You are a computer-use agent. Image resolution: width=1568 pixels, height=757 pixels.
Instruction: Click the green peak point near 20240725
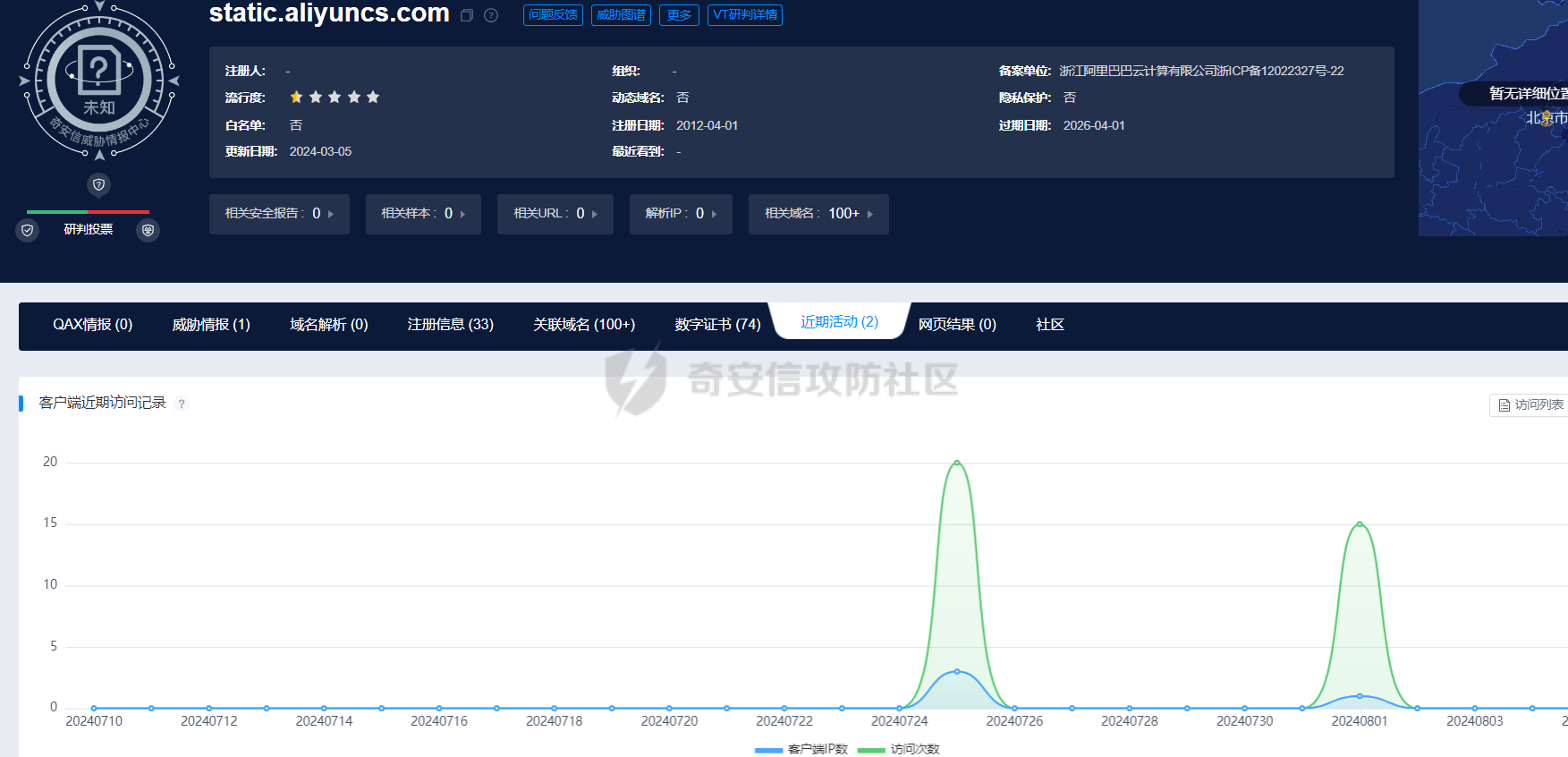point(957,463)
